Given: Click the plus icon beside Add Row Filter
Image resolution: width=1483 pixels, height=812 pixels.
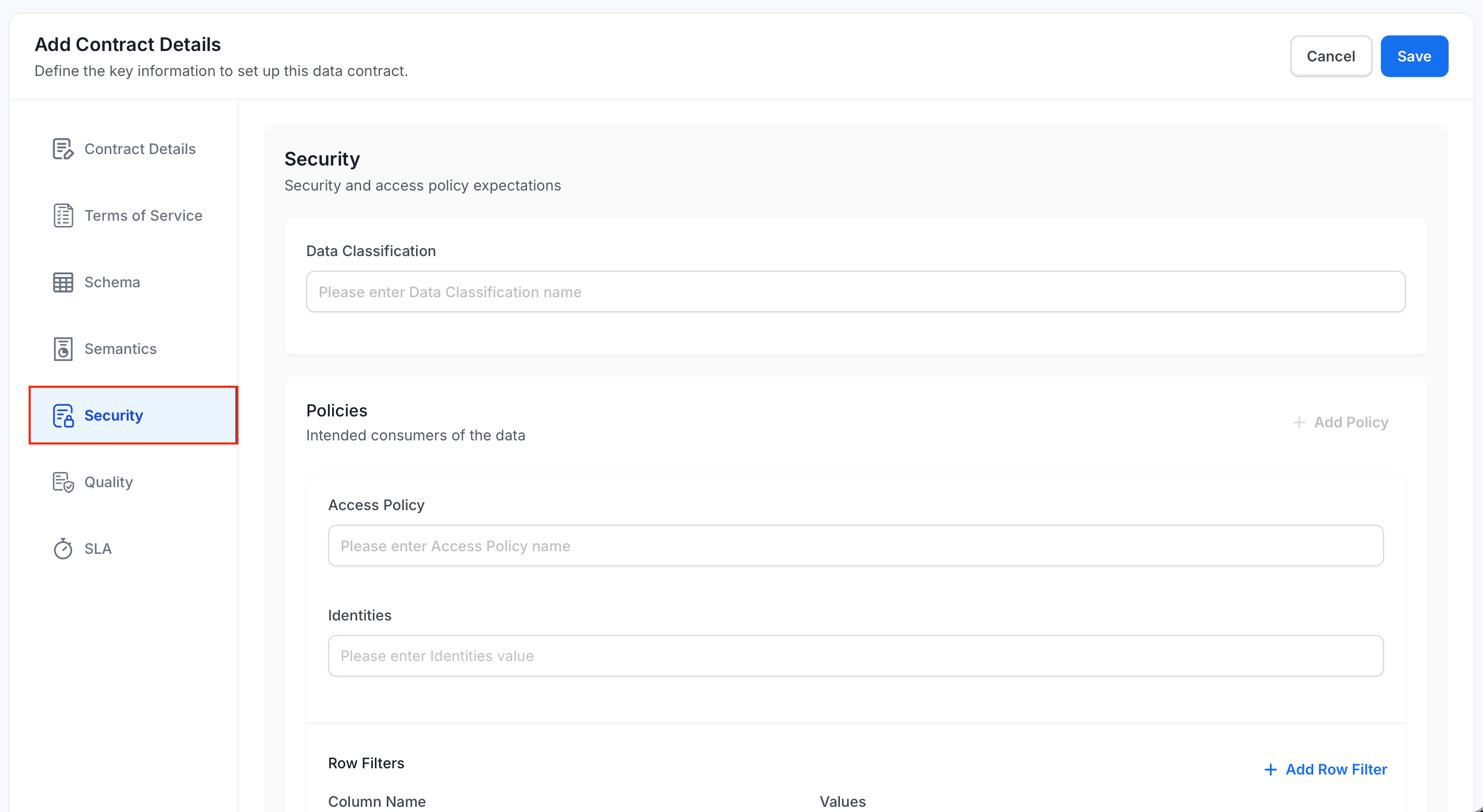Looking at the screenshot, I should pos(1270,769).
